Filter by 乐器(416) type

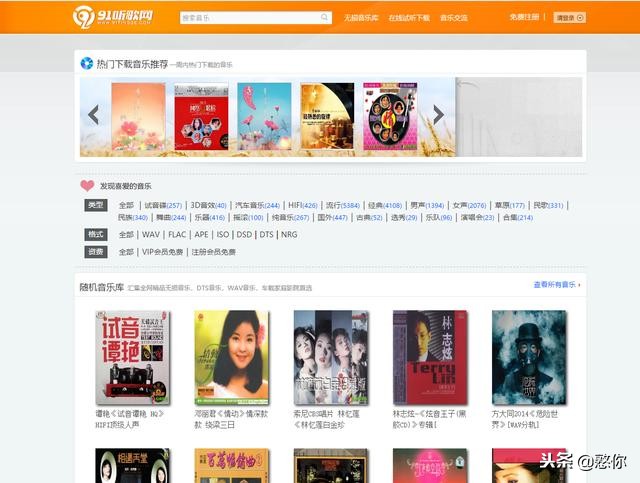pos(209,218)
